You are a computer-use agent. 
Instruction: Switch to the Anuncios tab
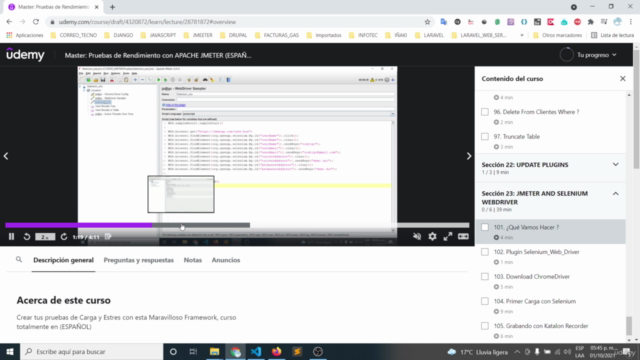226,260
